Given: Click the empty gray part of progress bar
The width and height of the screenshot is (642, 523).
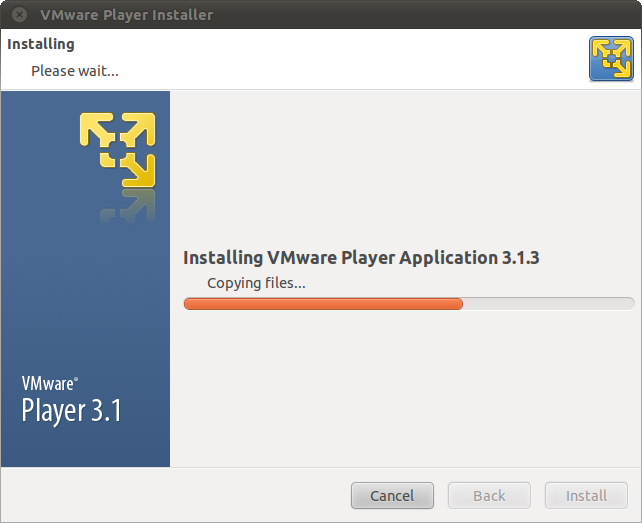Looking at the screenshot, I should 548,303.
